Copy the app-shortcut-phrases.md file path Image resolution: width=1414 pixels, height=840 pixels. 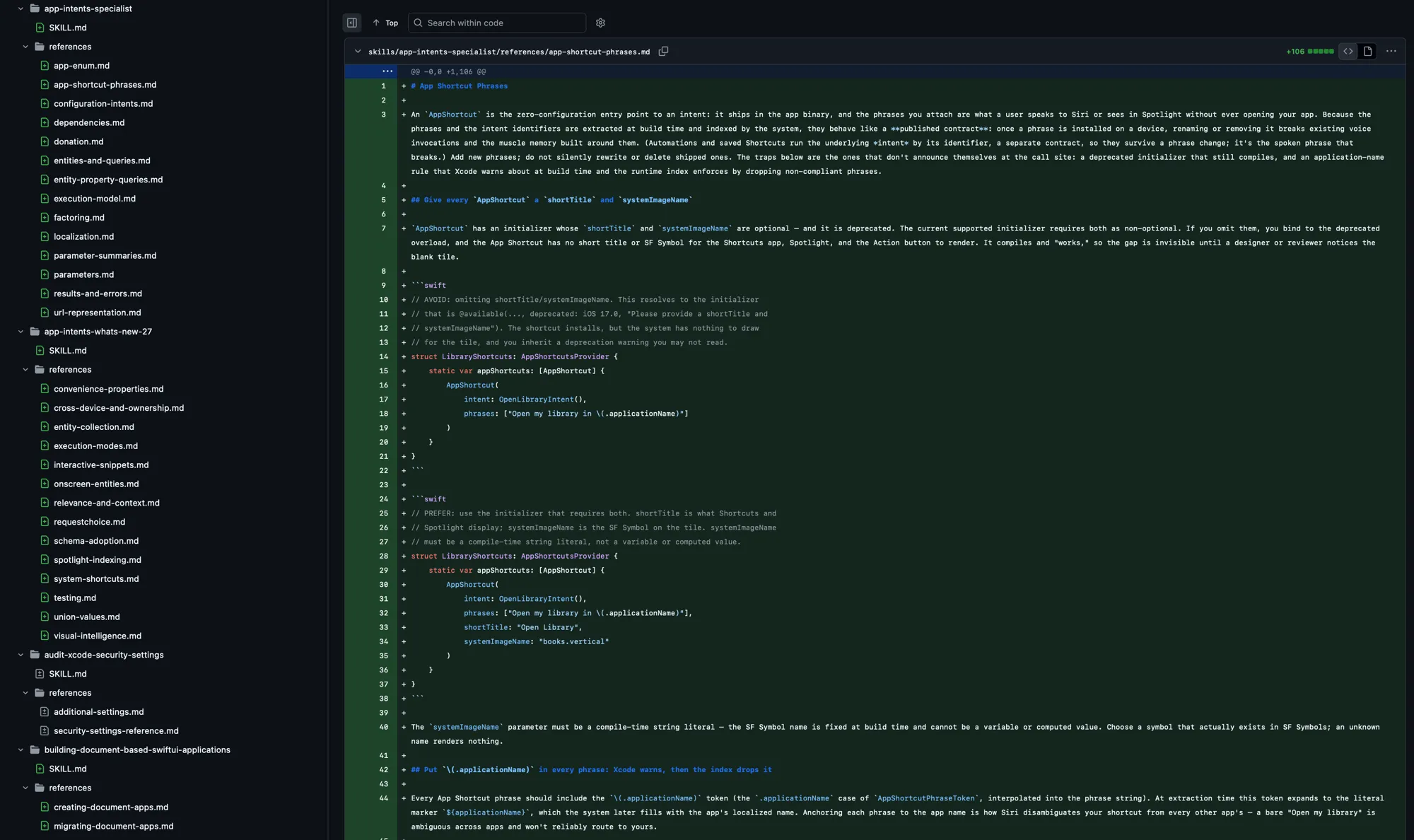pyautogui.click(x=663, y=52)
